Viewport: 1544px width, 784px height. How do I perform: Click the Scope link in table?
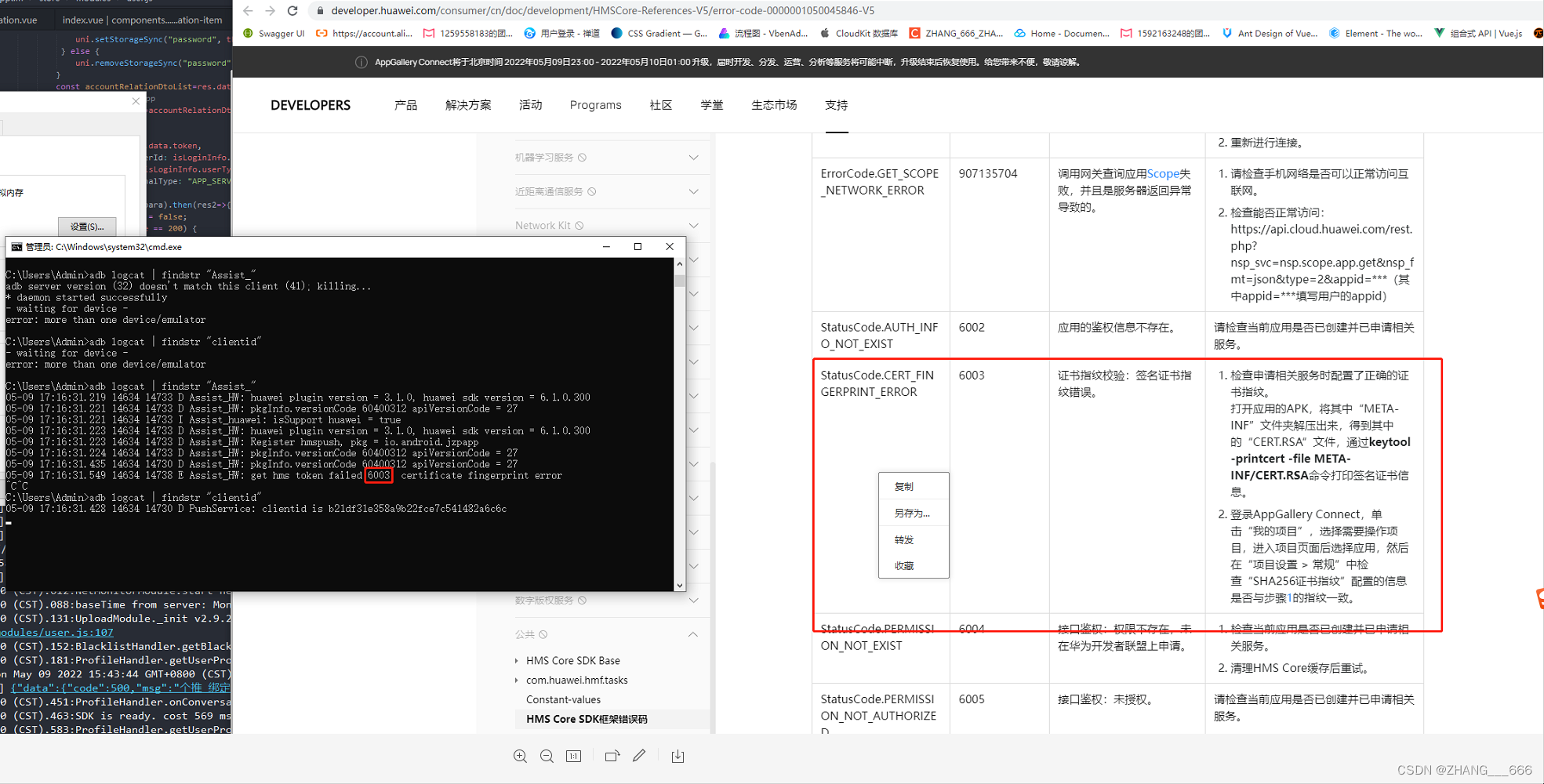[x=1163, y=174]
